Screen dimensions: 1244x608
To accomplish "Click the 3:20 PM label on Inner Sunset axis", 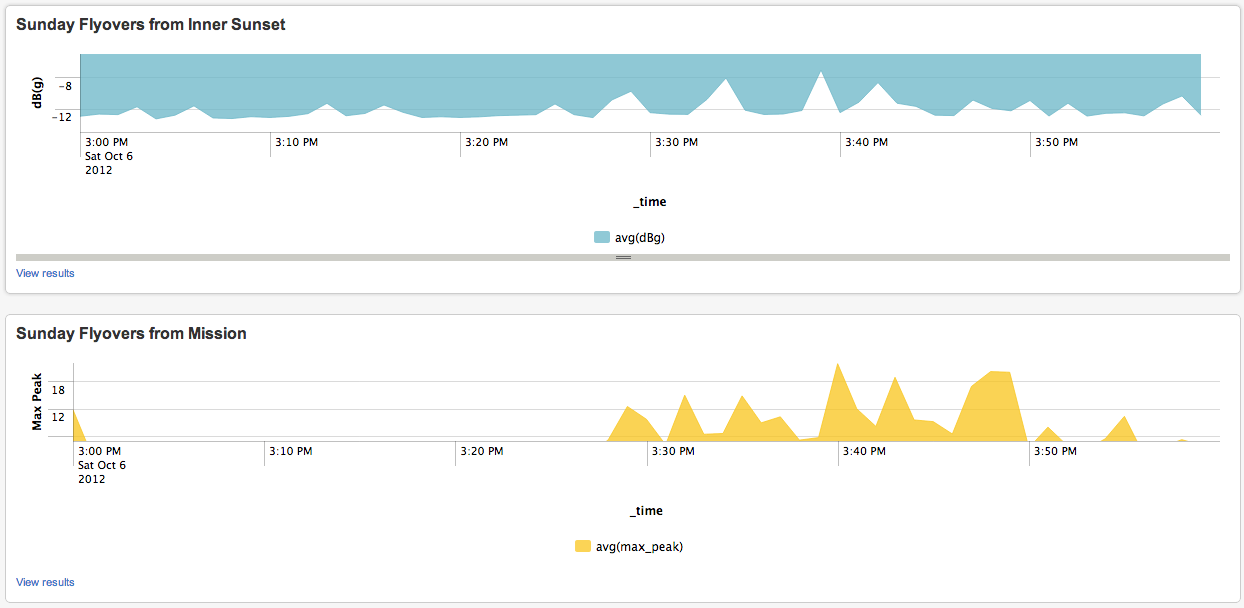I will (487, 143).
